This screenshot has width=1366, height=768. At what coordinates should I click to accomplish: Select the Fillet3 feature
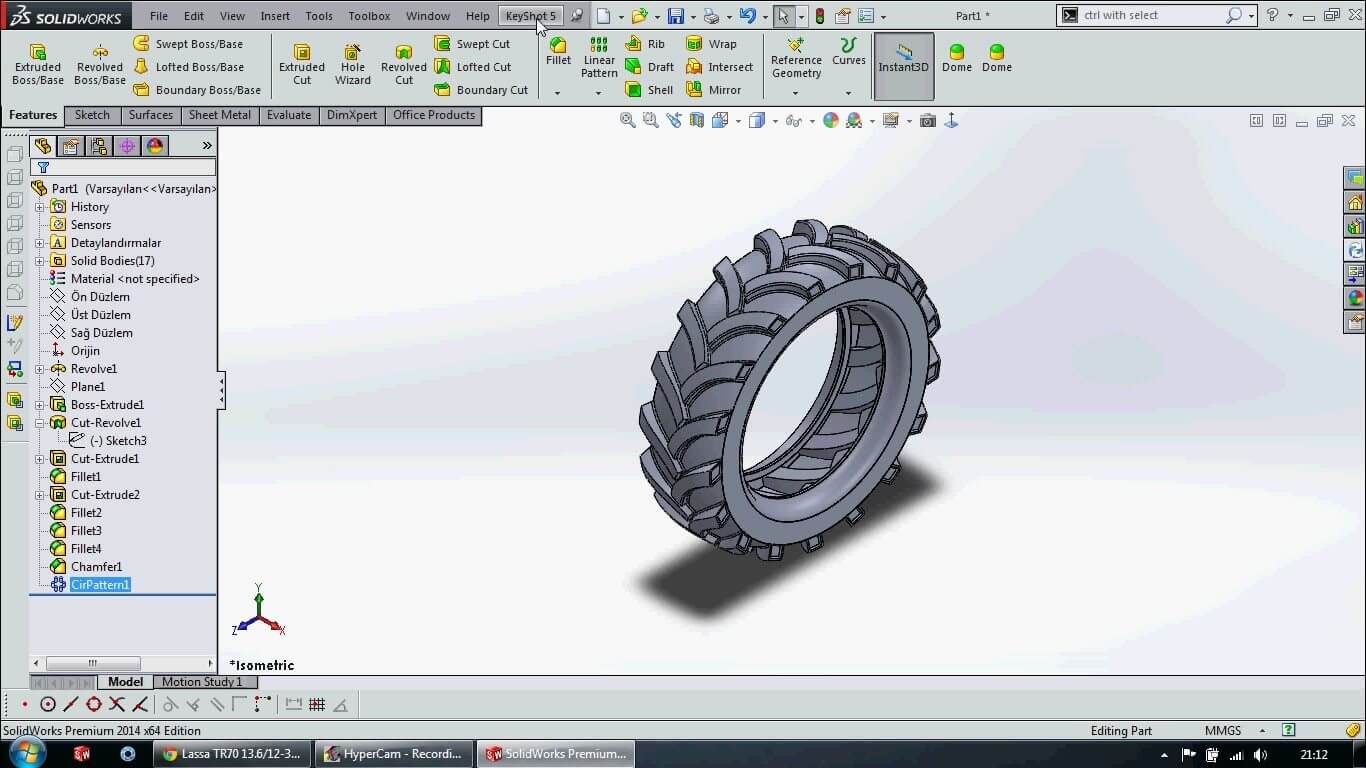coord(77,531)
